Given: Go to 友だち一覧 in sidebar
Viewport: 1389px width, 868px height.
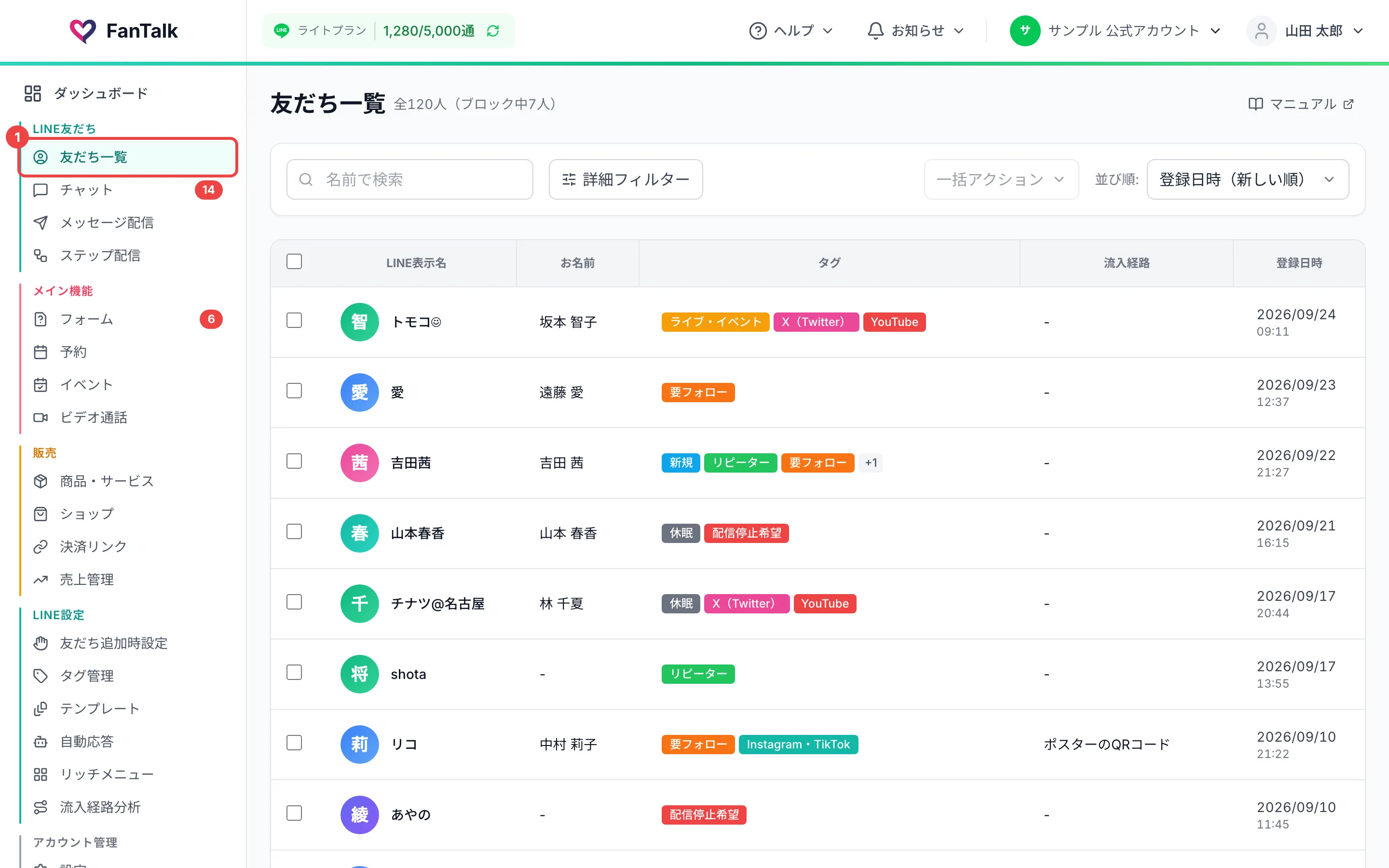Looking at the screenshot, I should 129,157.
